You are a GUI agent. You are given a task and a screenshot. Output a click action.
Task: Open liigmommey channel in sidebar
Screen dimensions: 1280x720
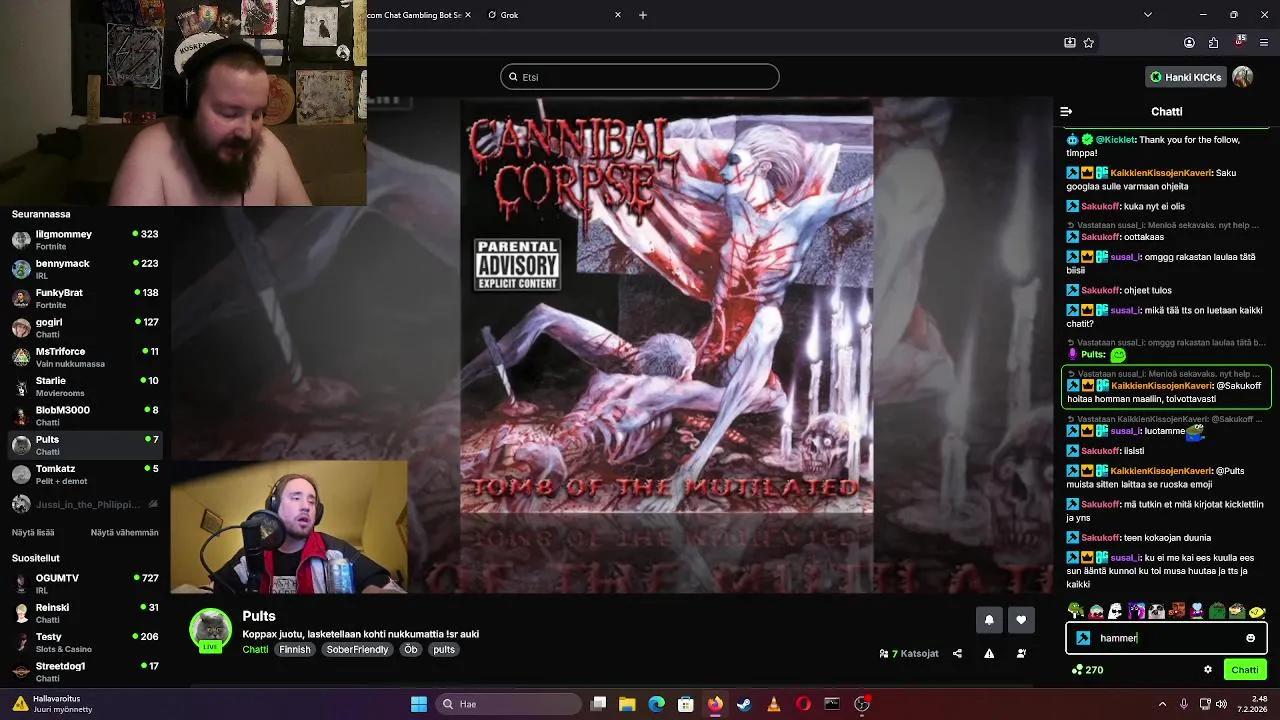[x=85, y=240]
